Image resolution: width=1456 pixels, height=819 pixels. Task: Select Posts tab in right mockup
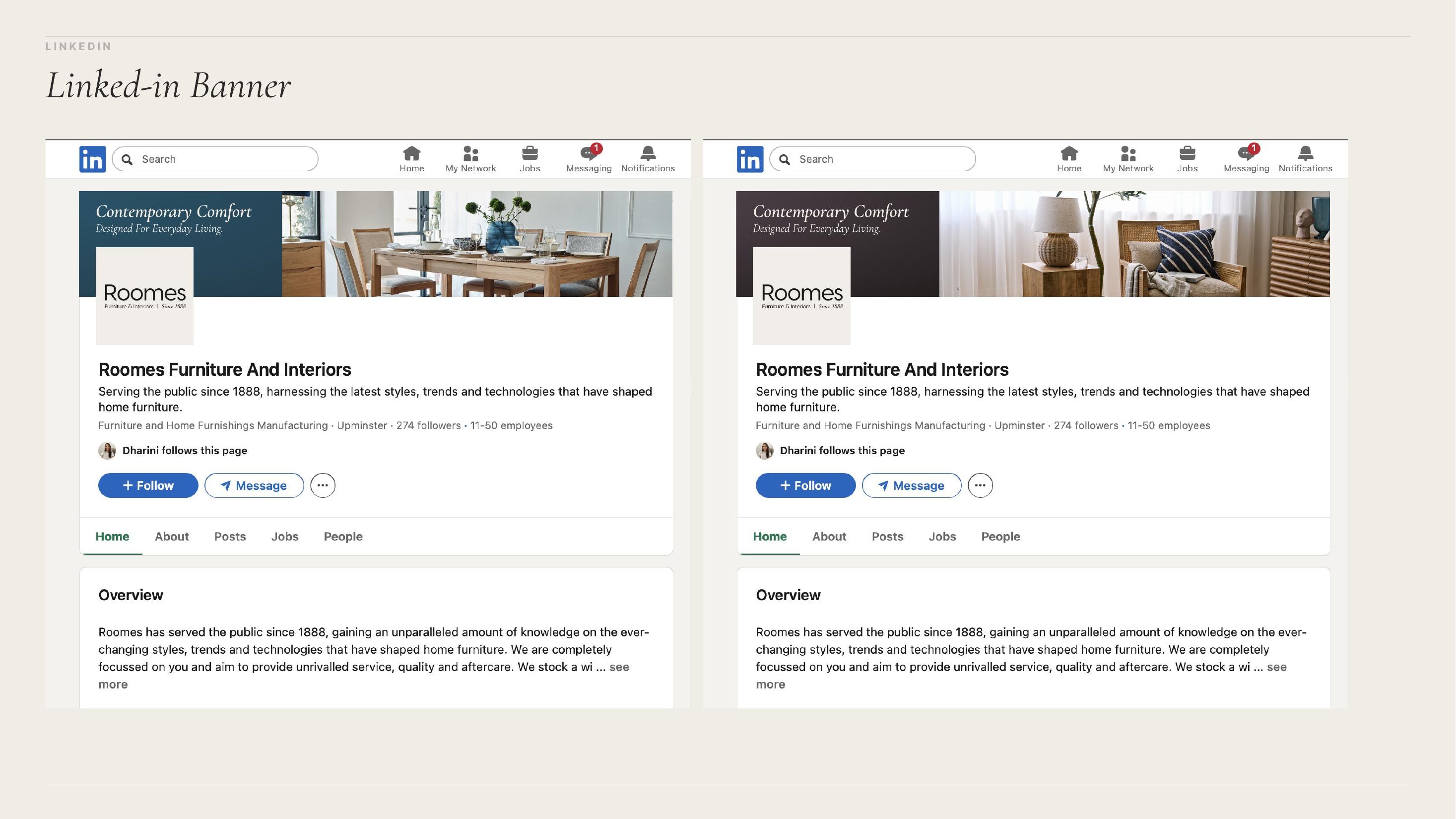(887, 537)
